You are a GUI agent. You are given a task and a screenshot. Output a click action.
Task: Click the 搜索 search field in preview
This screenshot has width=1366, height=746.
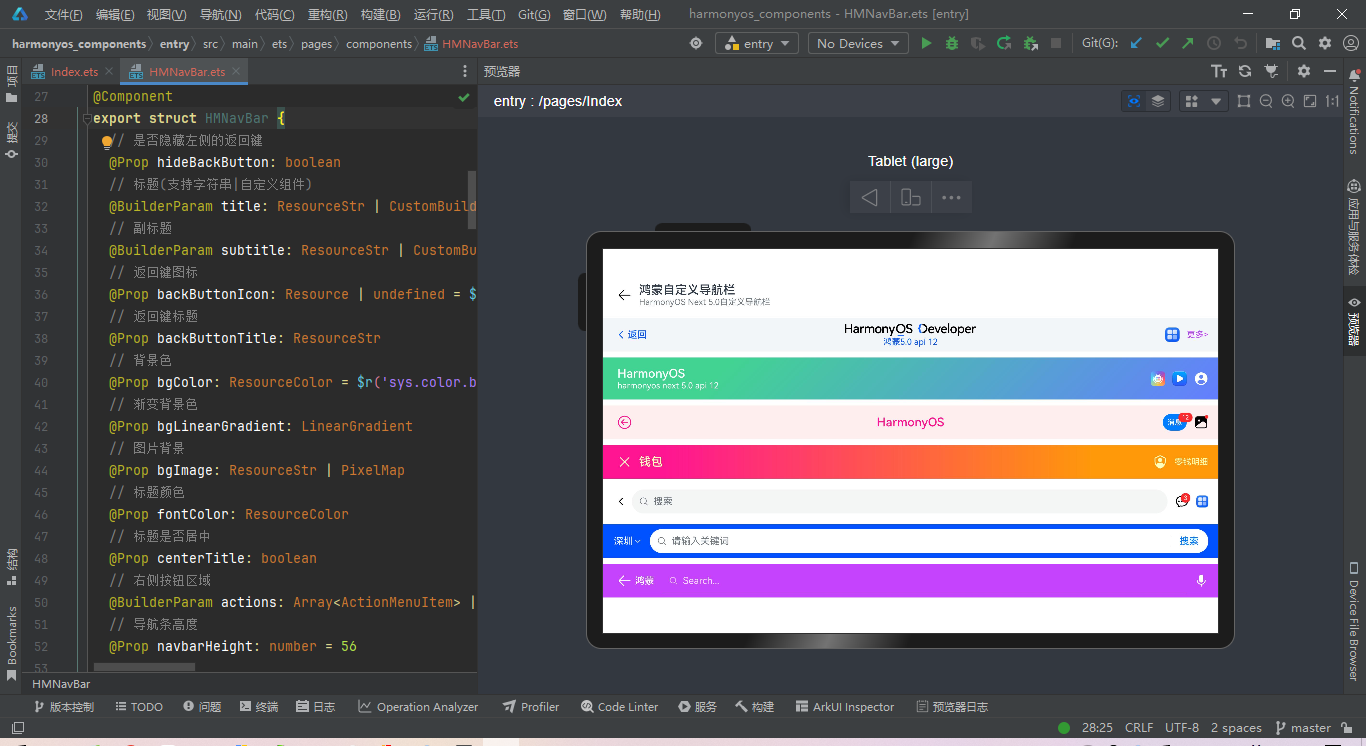898,501
